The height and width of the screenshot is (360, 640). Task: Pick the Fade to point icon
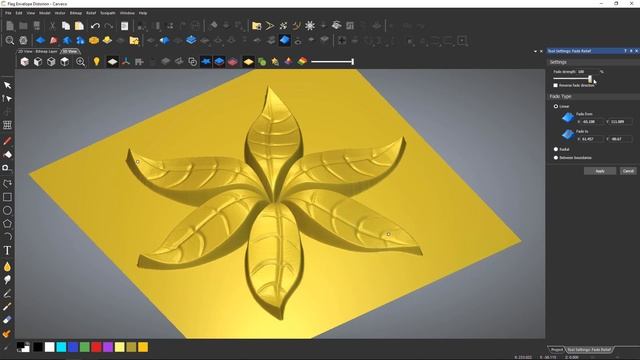[x=568, y=134]
